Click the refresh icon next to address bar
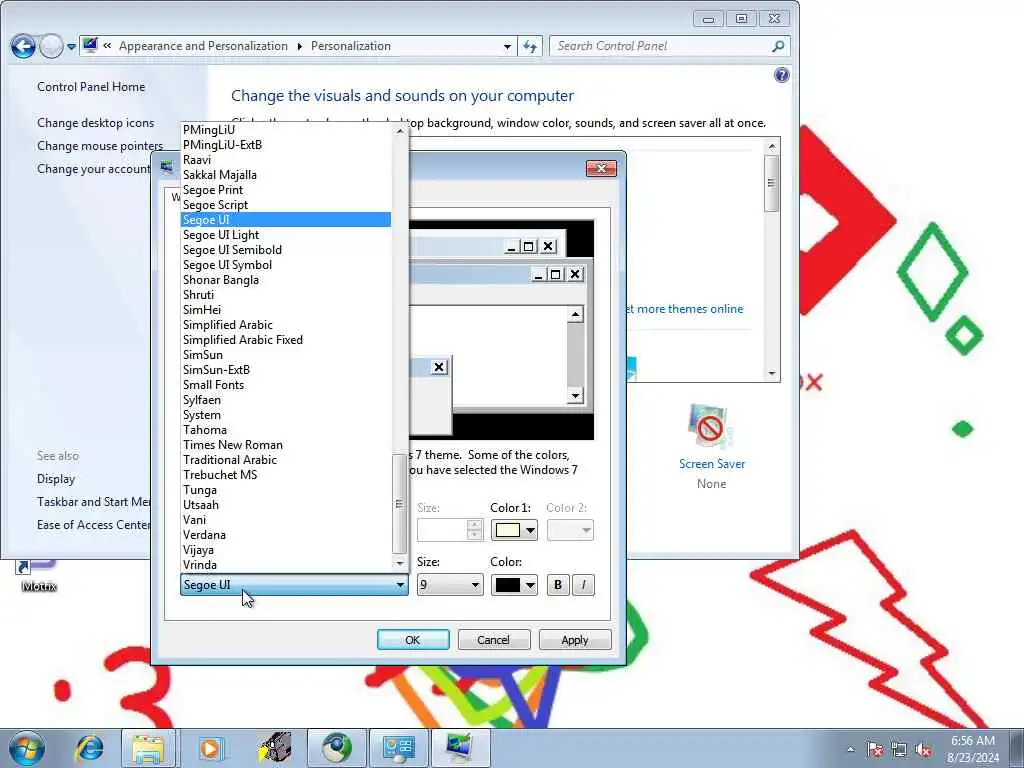Viewport: 1024px width, 768px height. pos(530,46)
